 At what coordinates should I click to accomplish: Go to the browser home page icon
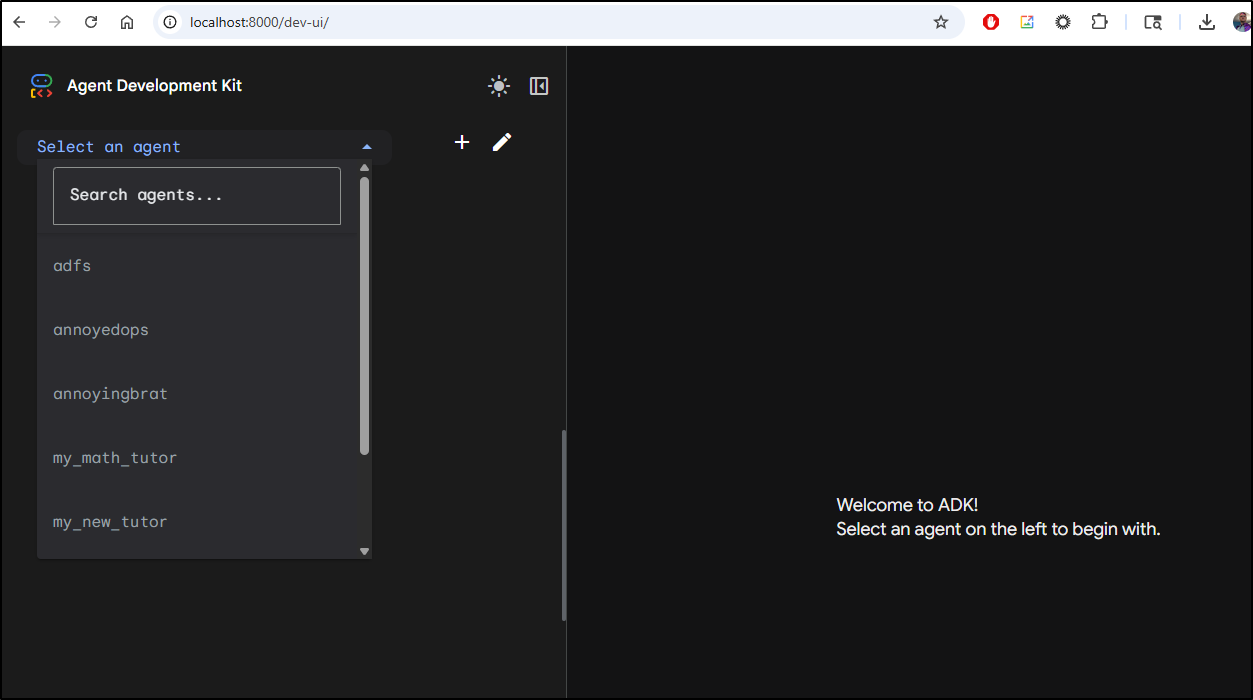[x=127, y=22]
